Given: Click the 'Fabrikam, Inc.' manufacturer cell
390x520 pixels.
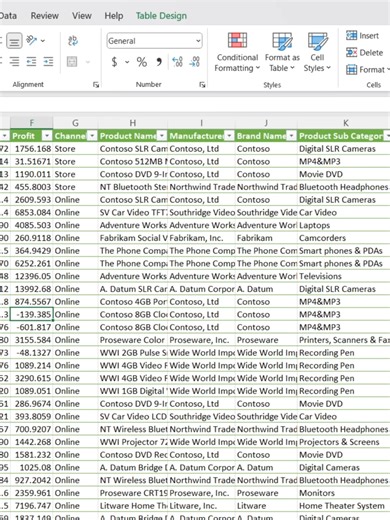Looking at the screenshot, I should point(201,238).
